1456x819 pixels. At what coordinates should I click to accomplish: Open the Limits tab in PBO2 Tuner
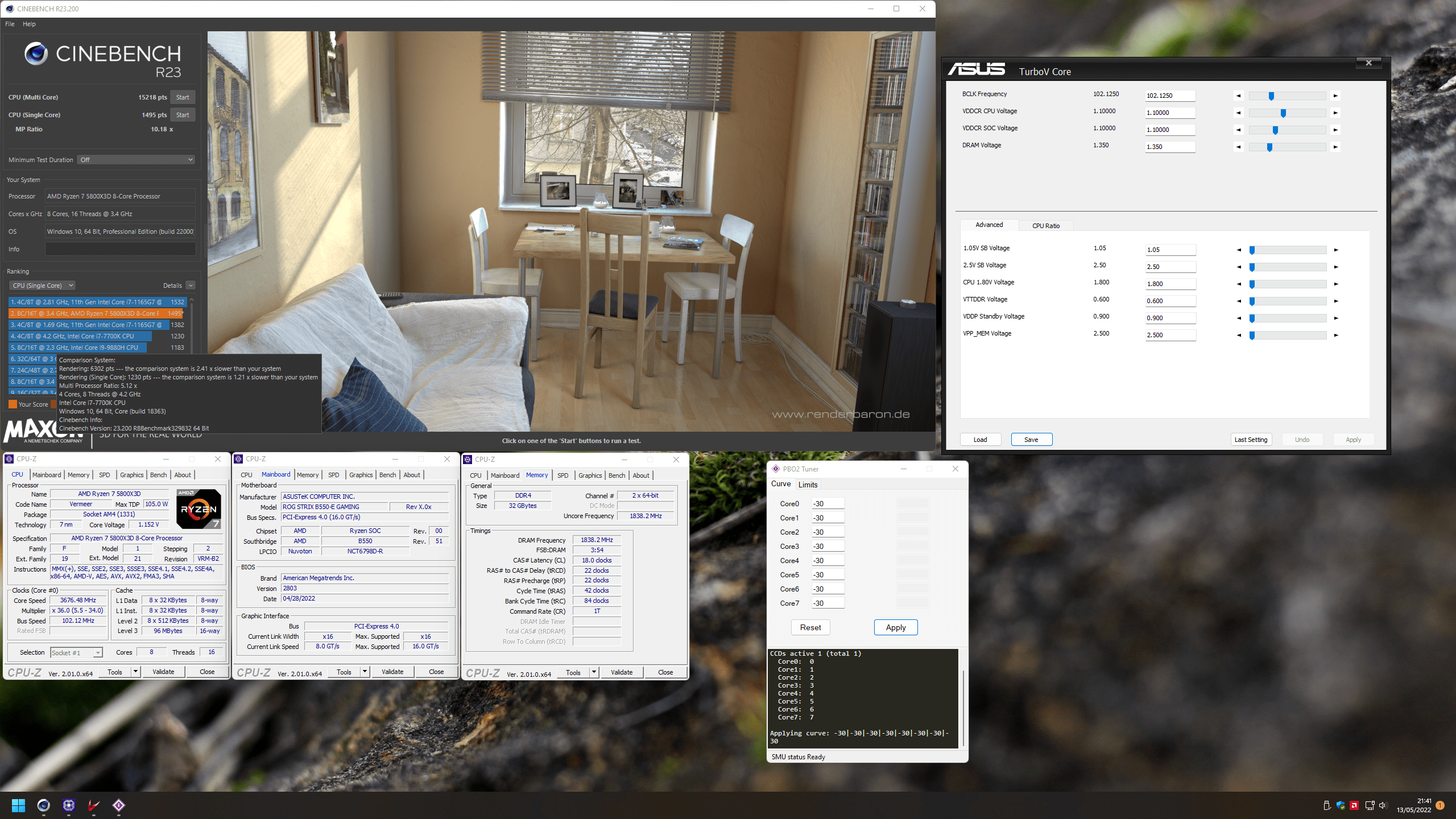pos(807,485)
